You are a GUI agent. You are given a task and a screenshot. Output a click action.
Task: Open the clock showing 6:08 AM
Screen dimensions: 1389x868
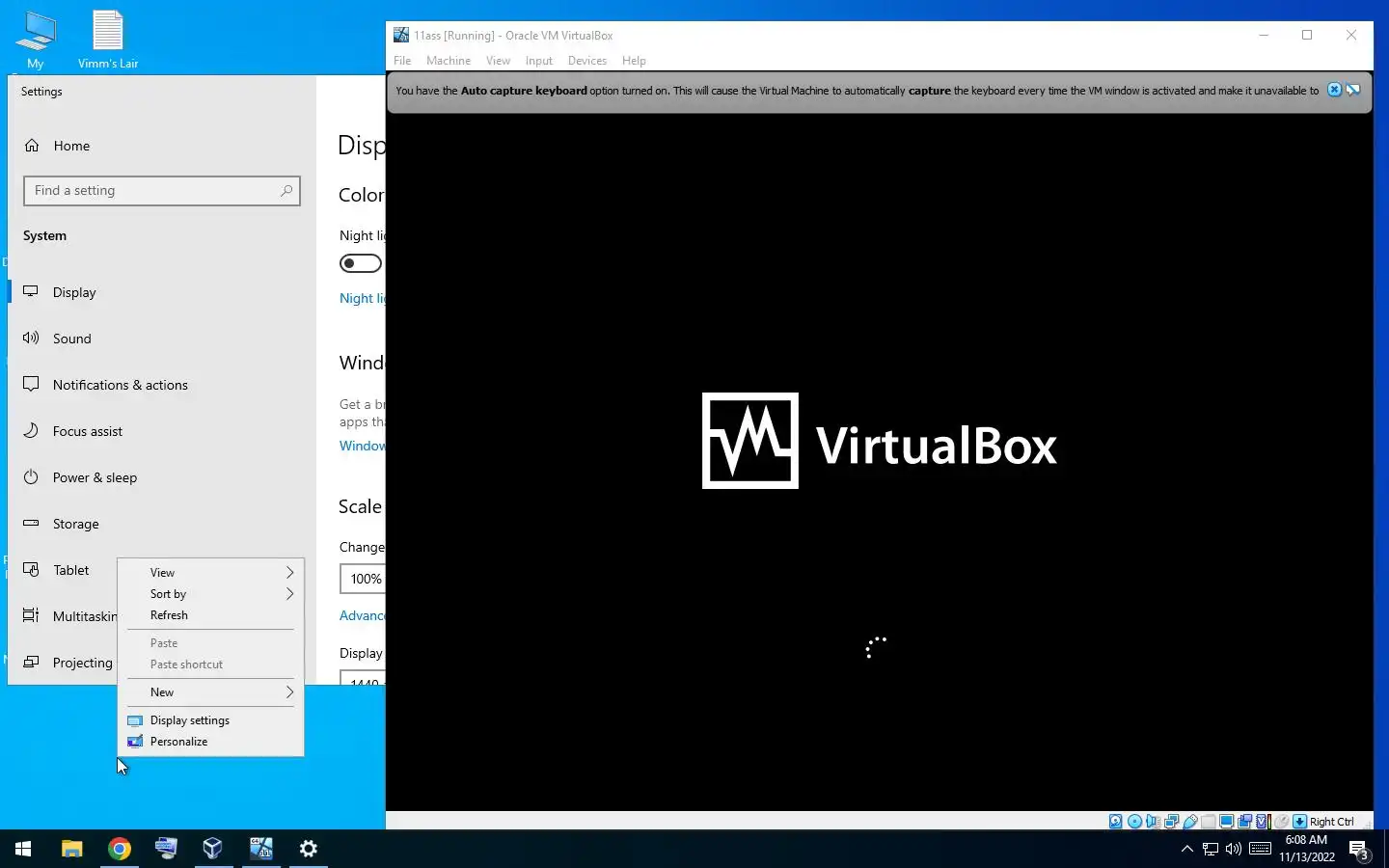click(x=1307, y=849)
